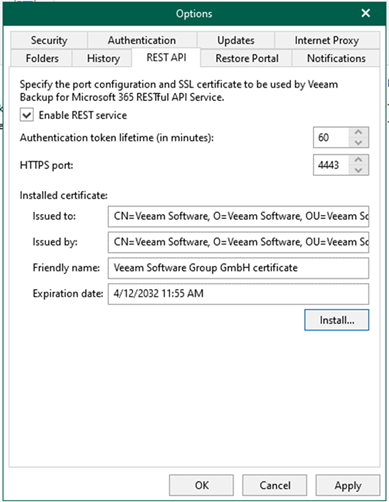Confirm settings with the OK button

click(201, 485)
